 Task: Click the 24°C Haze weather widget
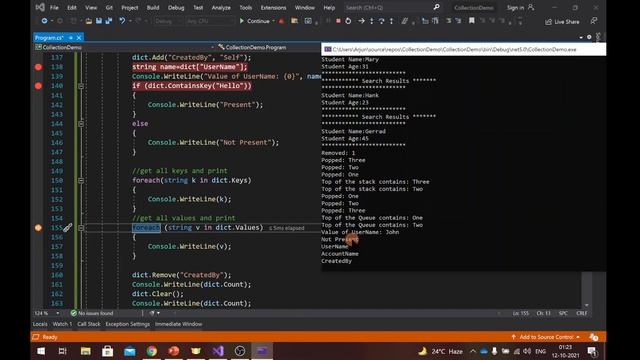(x=440, y=351)
